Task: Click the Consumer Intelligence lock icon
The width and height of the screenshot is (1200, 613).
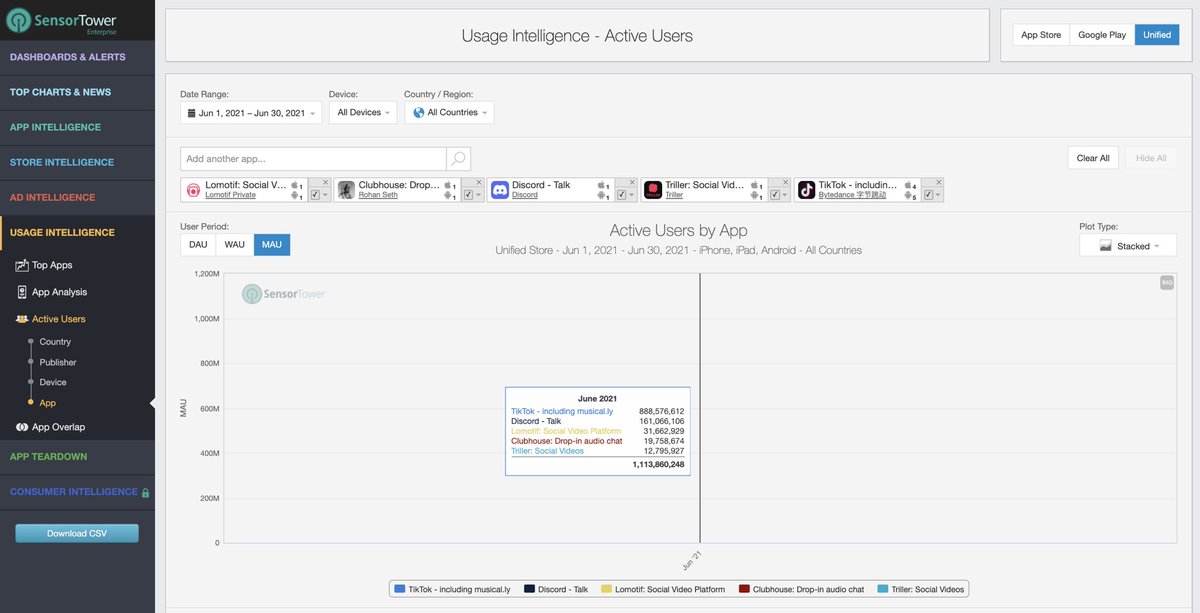Action: (x=146, y=492)
